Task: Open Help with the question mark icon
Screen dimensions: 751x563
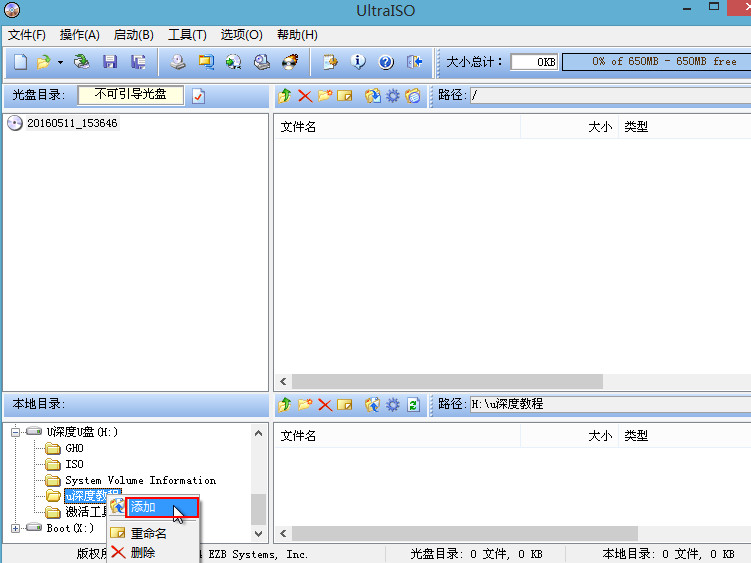Action: [386, 62]
